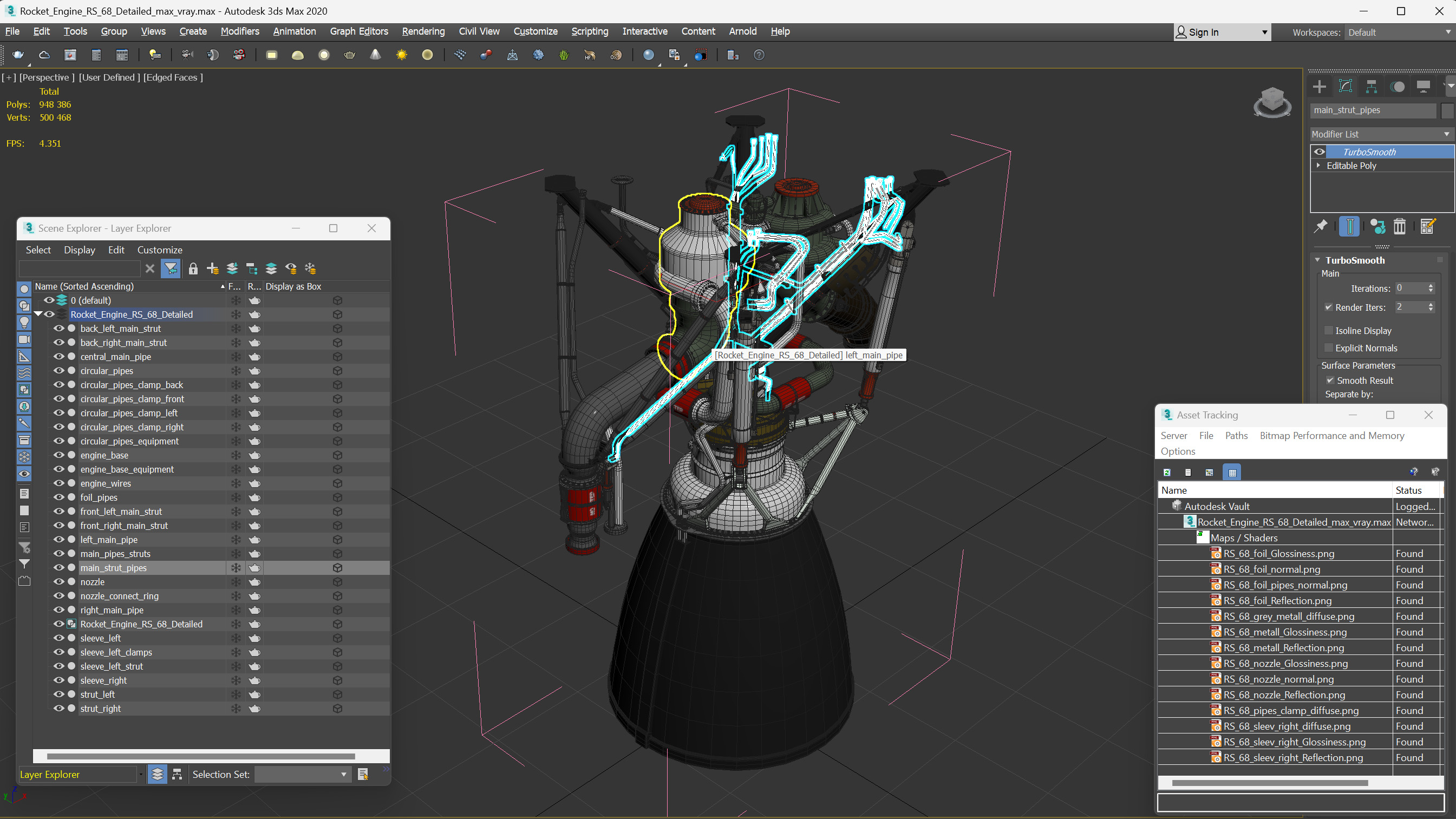Image resolution: width=1456 pixels, height=819 pixels.
Task: Click Configure Modifier Sets icon
Action: (1428, 227)
